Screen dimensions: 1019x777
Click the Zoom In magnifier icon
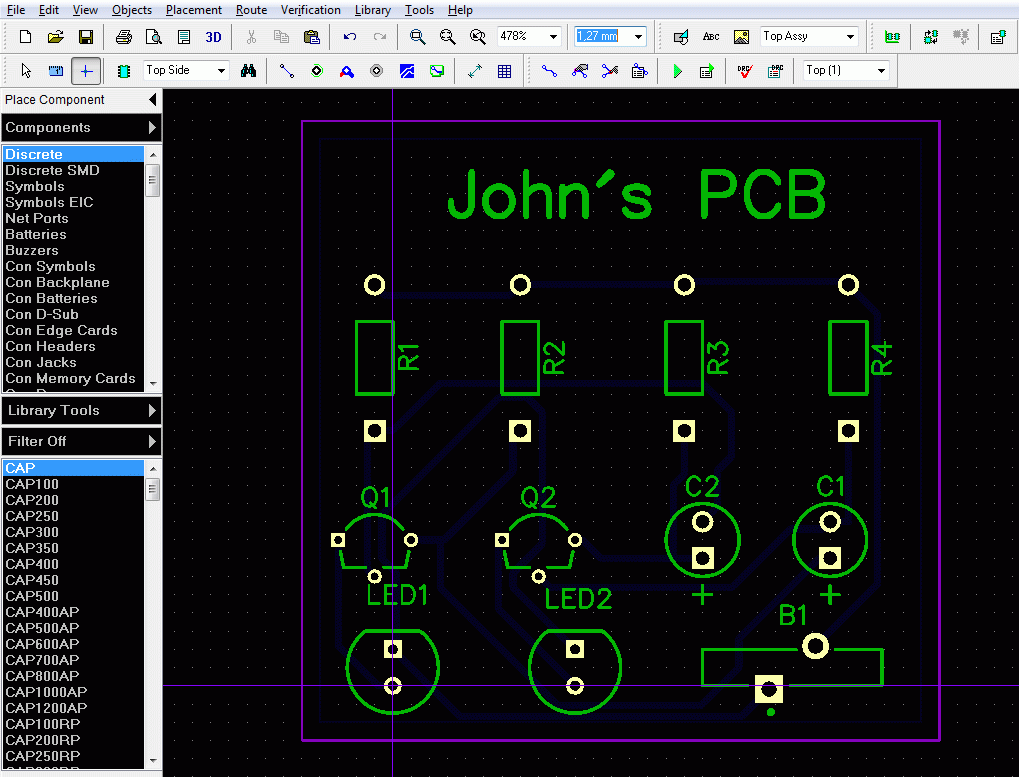[x=417, y=37]
